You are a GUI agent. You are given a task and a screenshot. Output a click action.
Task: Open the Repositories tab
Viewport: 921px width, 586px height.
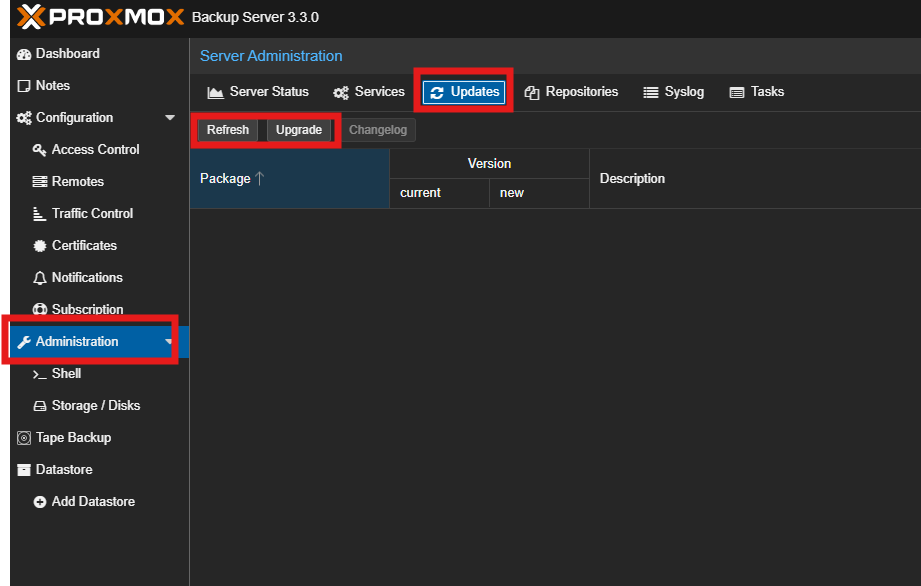point(571,92)
